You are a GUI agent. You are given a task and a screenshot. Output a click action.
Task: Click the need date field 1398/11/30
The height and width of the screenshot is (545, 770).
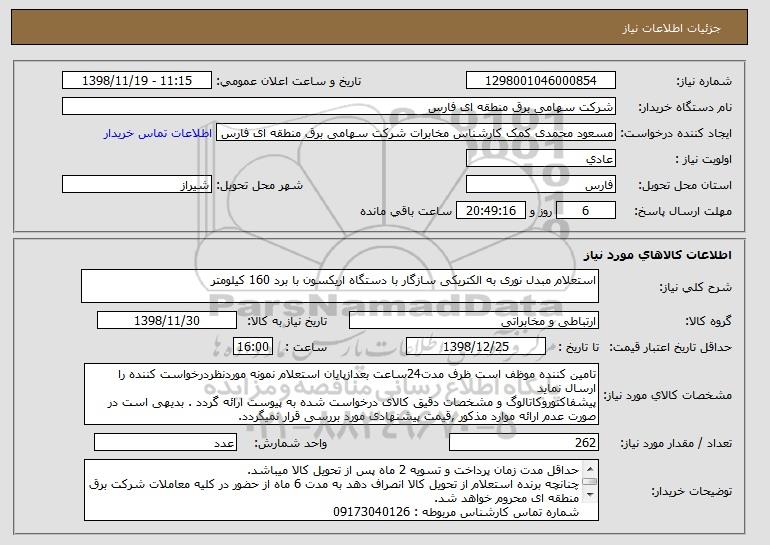[x=167, y=321]
